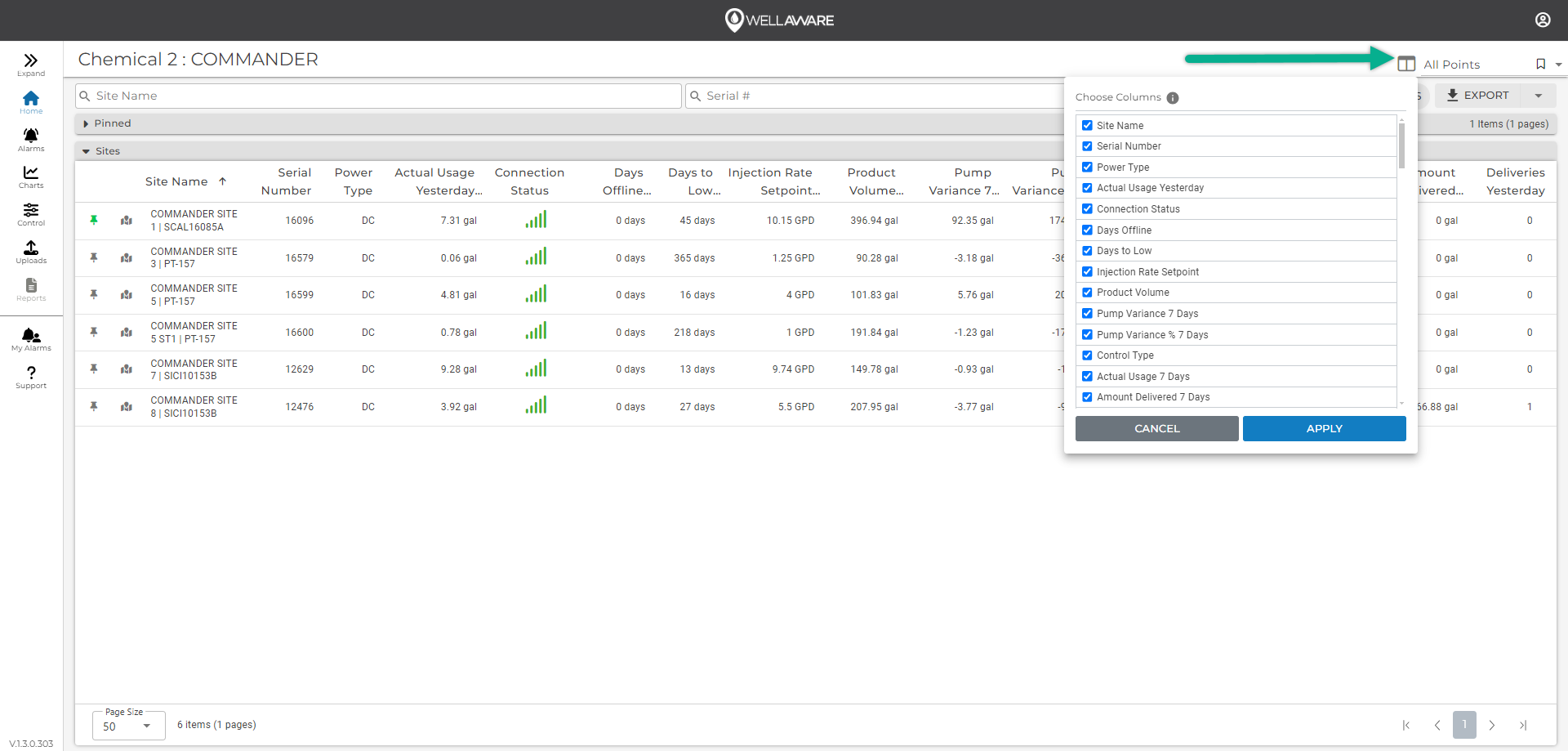
Task: Pin COMMANDER SITE 5 | PT-157 row
Action: 94,294
